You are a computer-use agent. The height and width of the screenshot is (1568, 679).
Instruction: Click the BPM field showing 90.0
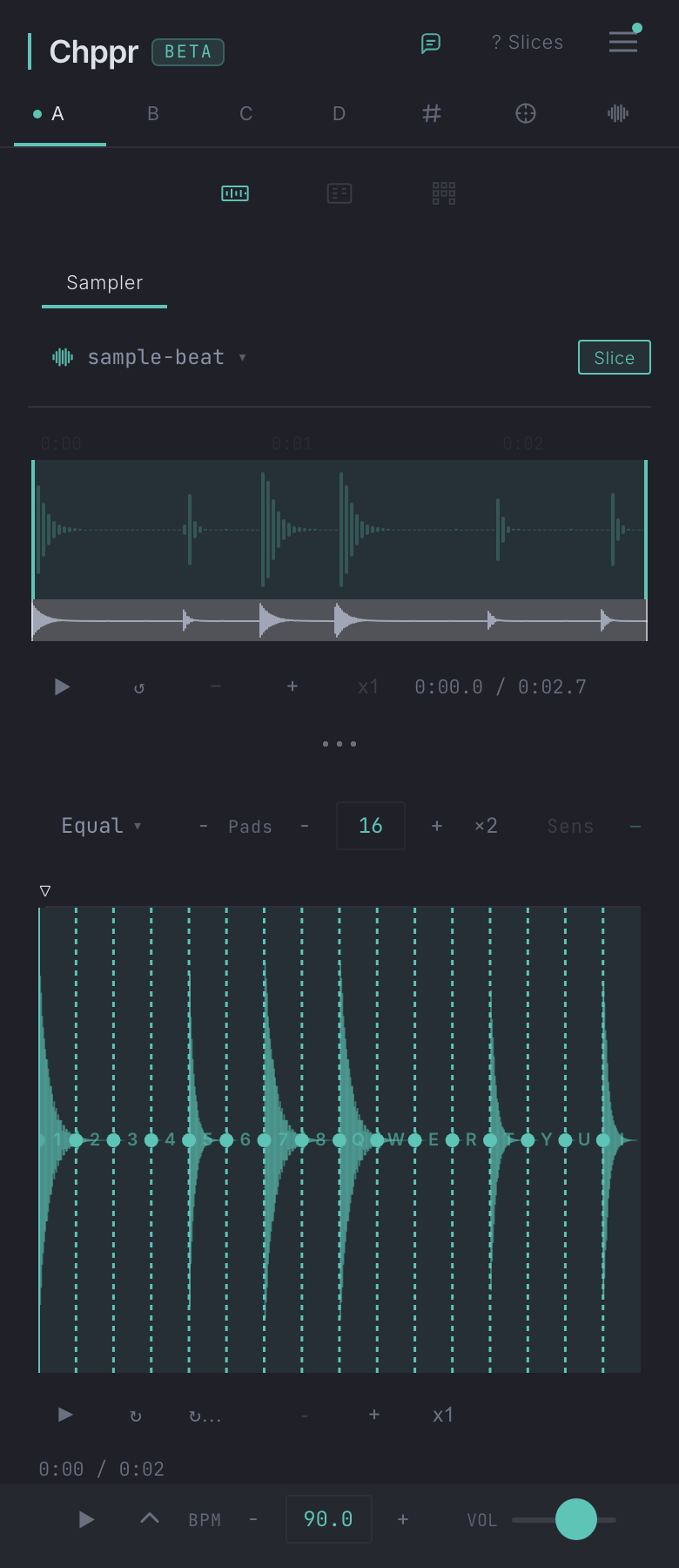[x=328, y=1519]
